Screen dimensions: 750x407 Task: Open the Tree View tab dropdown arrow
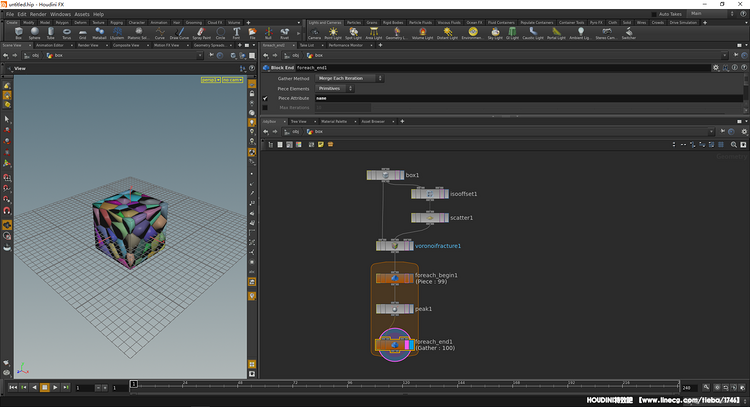click(315, 121)
